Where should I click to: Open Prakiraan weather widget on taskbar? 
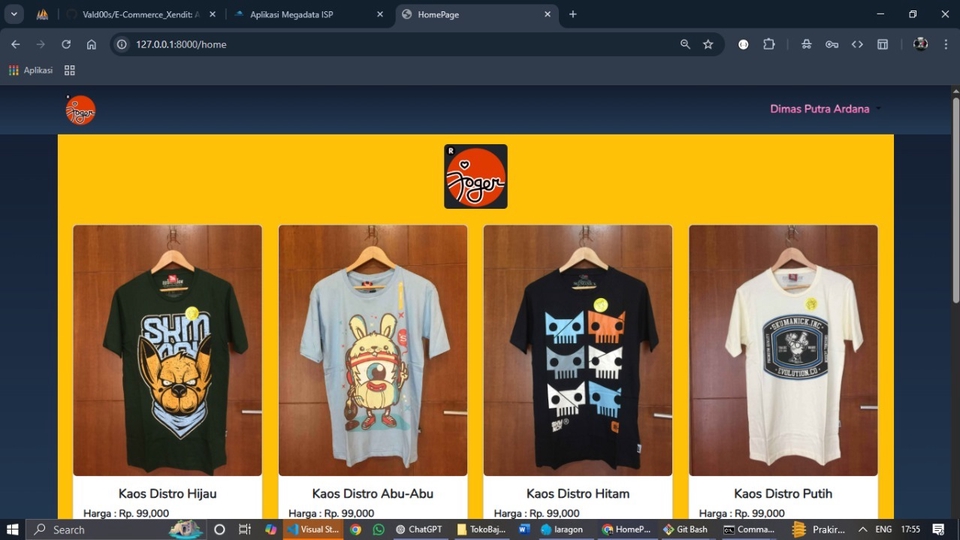tap(819, 530)
